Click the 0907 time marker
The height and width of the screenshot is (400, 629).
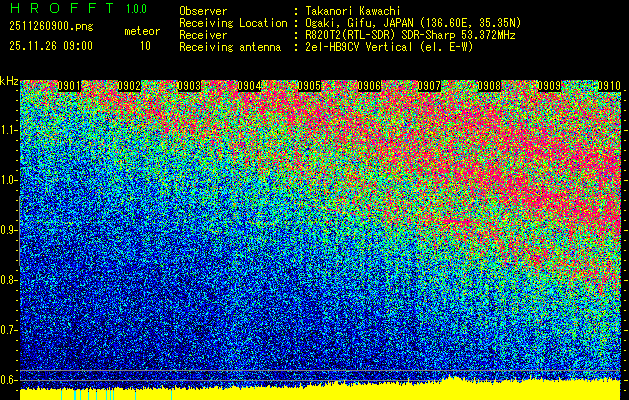[x=430, y=86]
